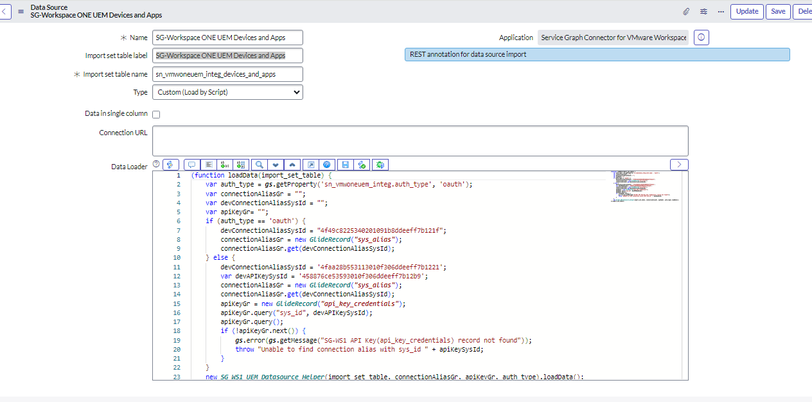Screen dimensions: 812x402
Task: Click the replace icon in script toolbar
Action: click(224, 165)
